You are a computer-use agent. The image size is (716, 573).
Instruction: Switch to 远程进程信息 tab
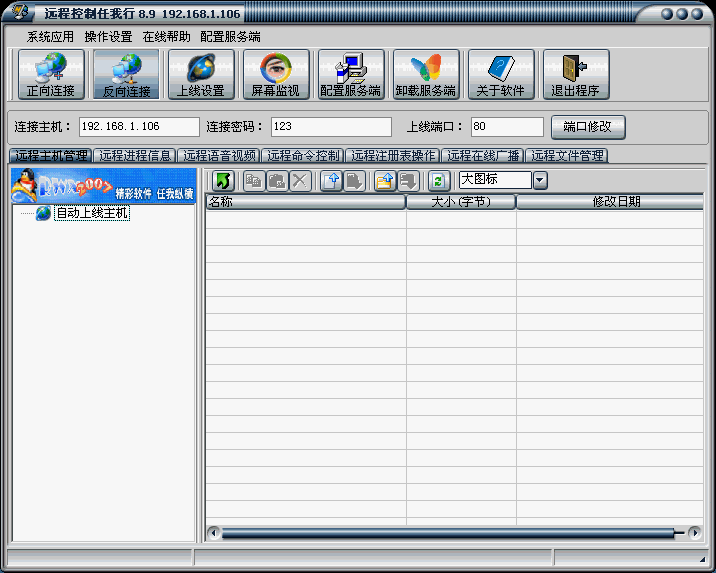click(135, 156)
